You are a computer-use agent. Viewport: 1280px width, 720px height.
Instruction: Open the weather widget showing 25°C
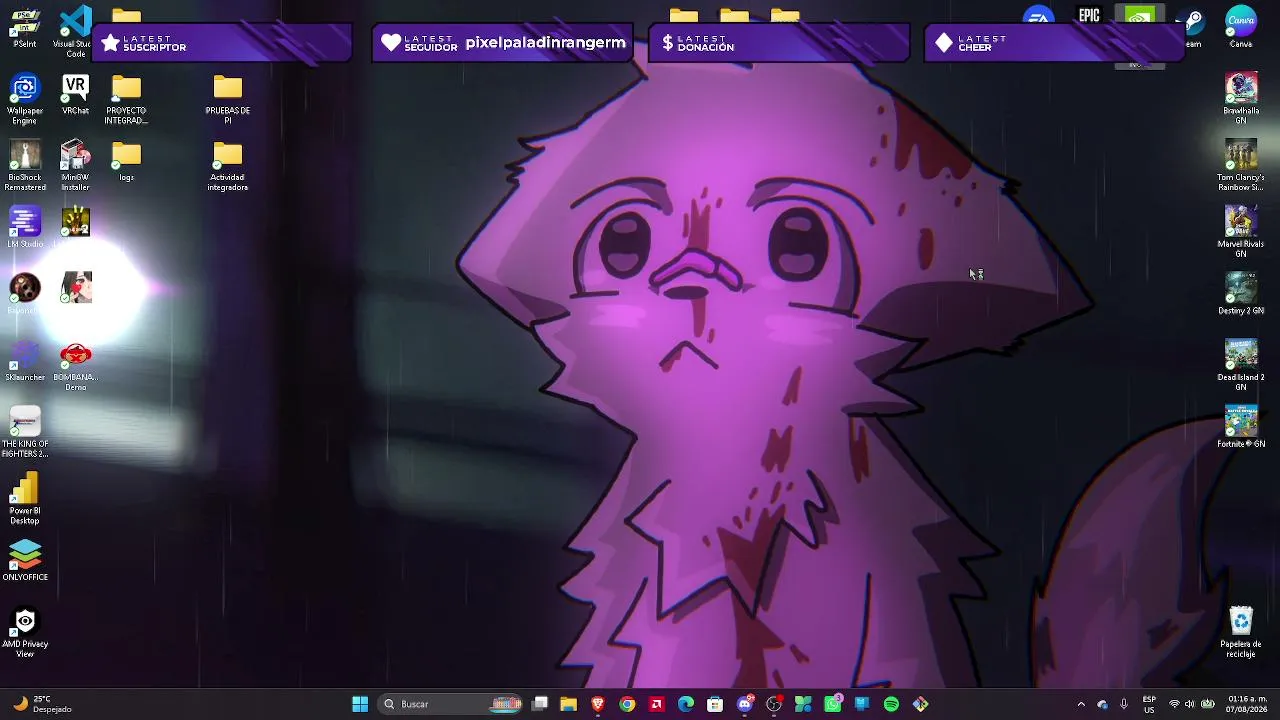click(x=44, y=704)
